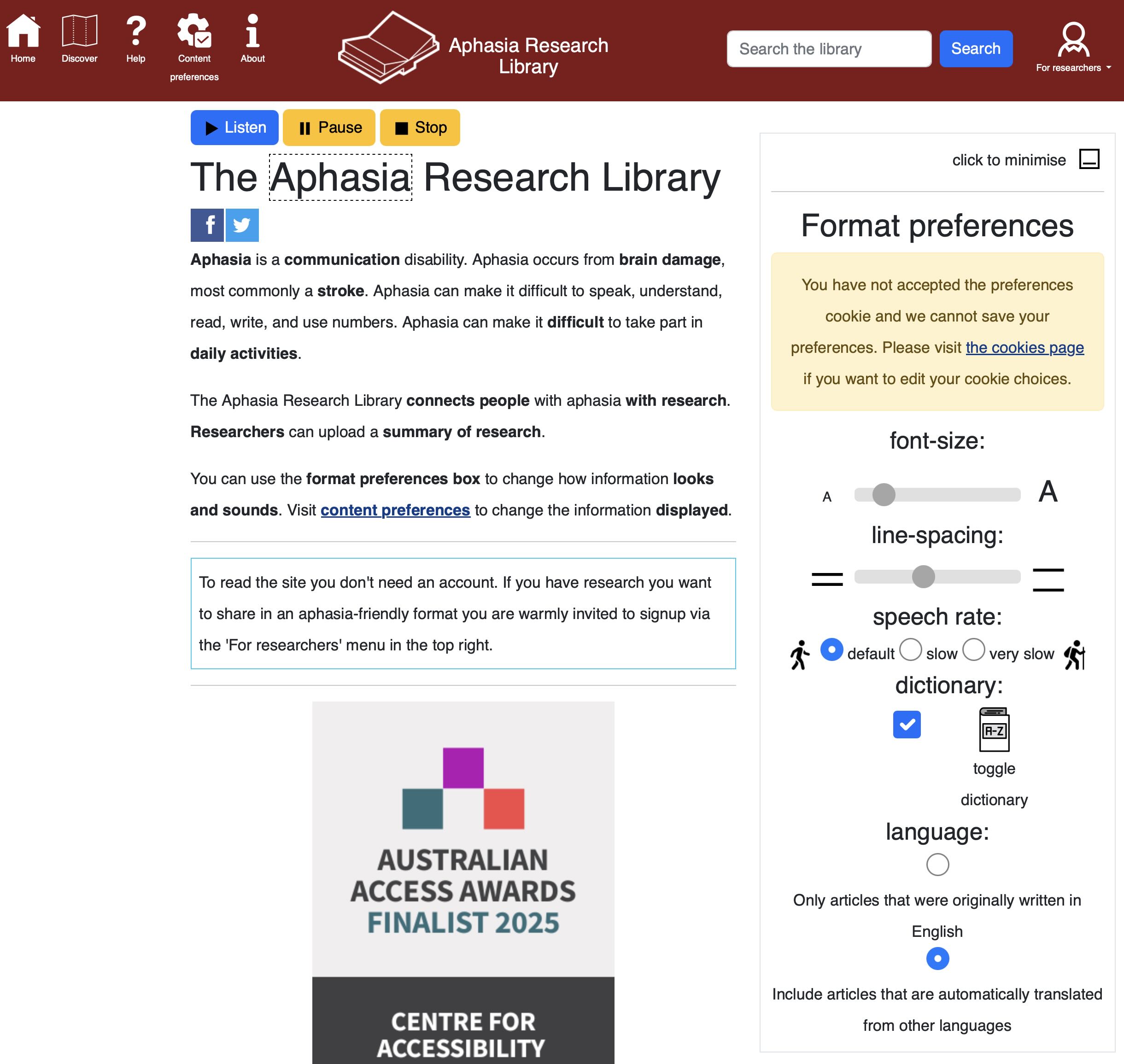Viewport: 1124px width, 1064px height.
Task: Minimise the format preferences panel
Action: coord(1089,159)
